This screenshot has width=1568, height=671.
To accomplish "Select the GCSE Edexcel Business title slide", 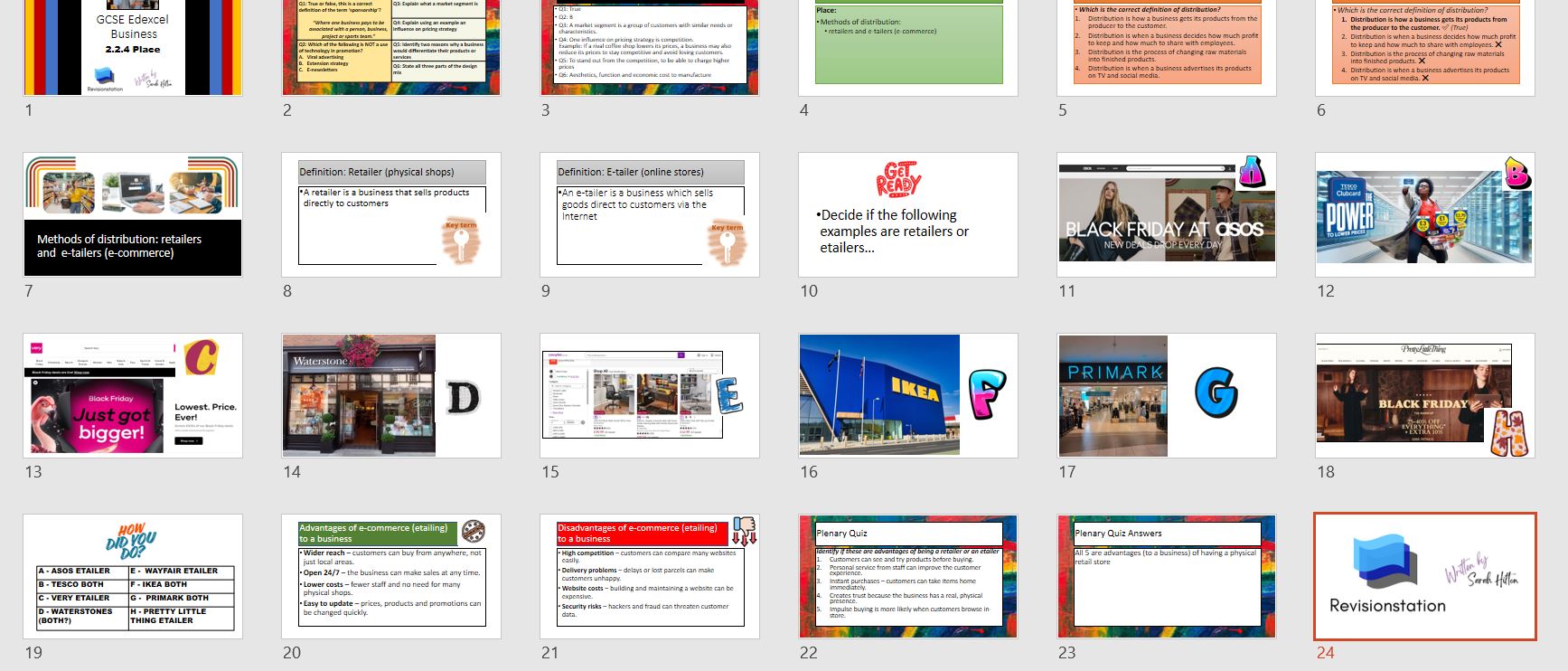I will [x=133, y=47].
